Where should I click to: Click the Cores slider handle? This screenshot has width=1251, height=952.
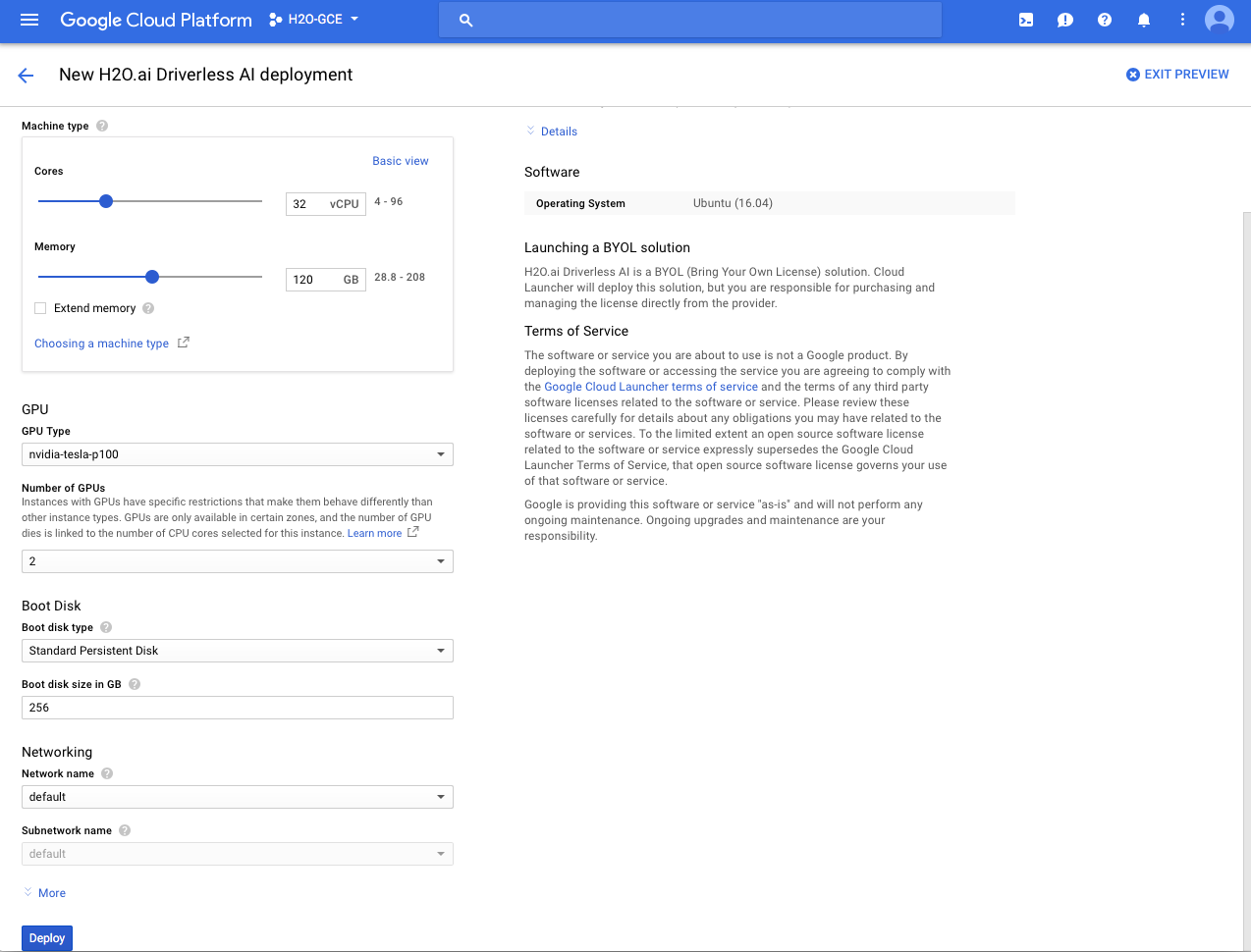[105, 200]
